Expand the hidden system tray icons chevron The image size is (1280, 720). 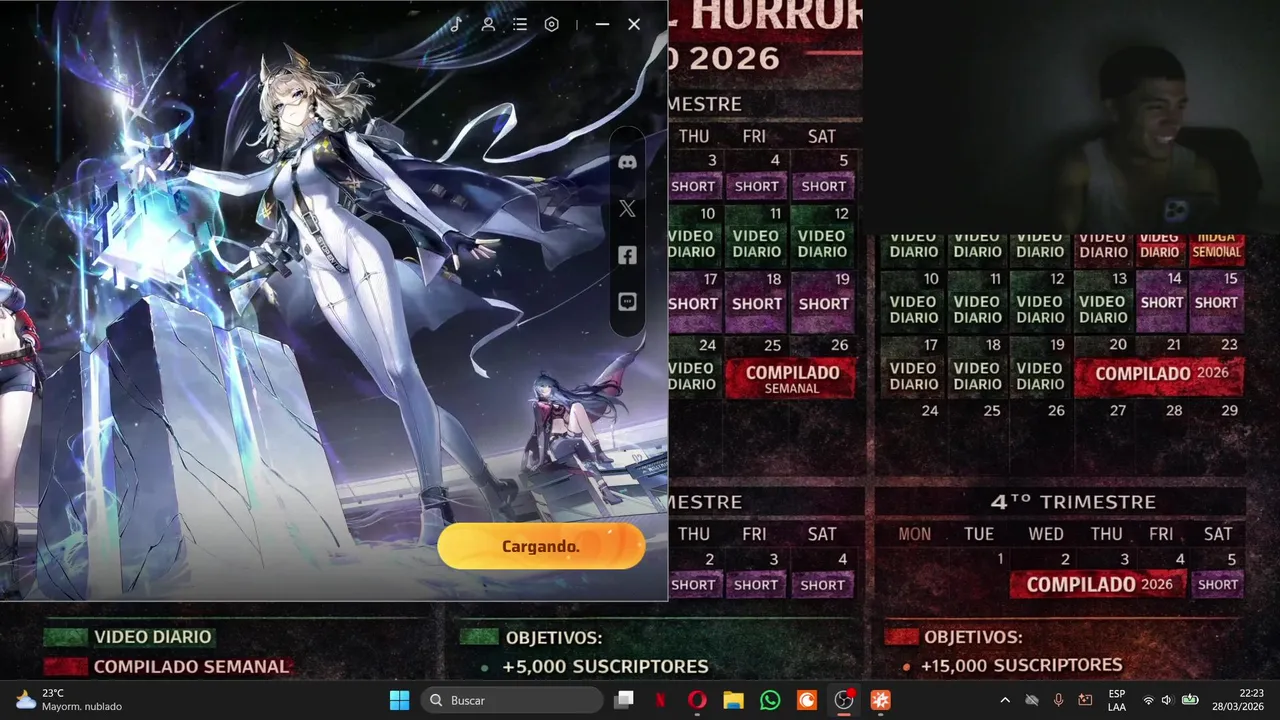pos(1005,700)
